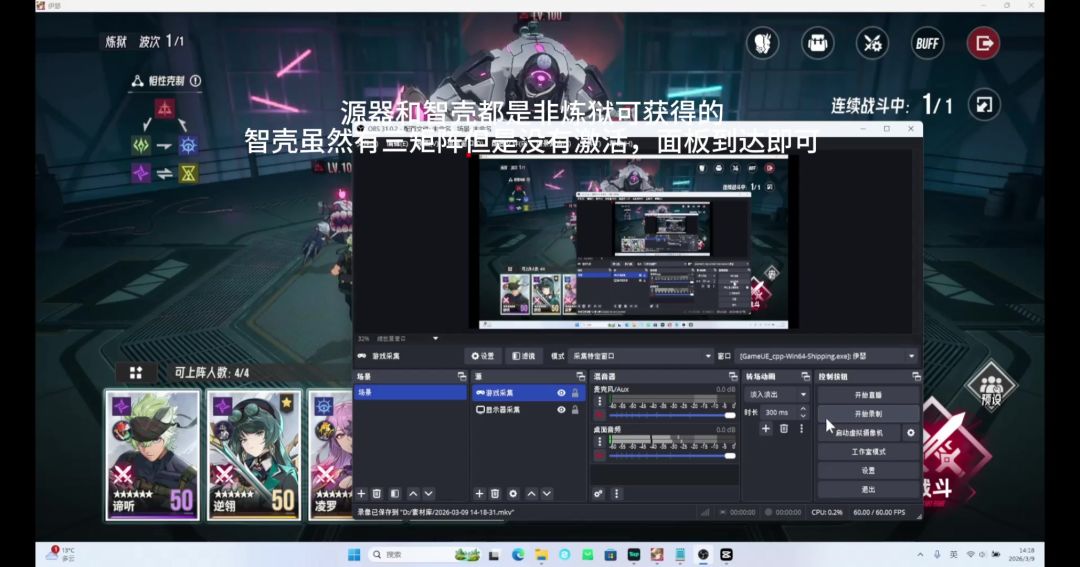Screen dimensions: 1080x567
Task: Click the 开始直播 button
Action: (867, 395)
